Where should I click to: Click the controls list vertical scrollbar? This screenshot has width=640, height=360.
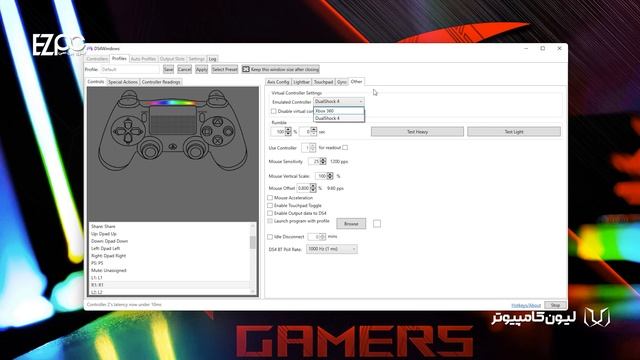click(x=253, y=258)
